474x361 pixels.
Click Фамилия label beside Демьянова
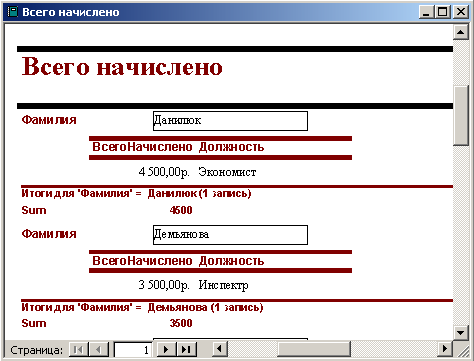pyautogui.click(x=49, y=234)
